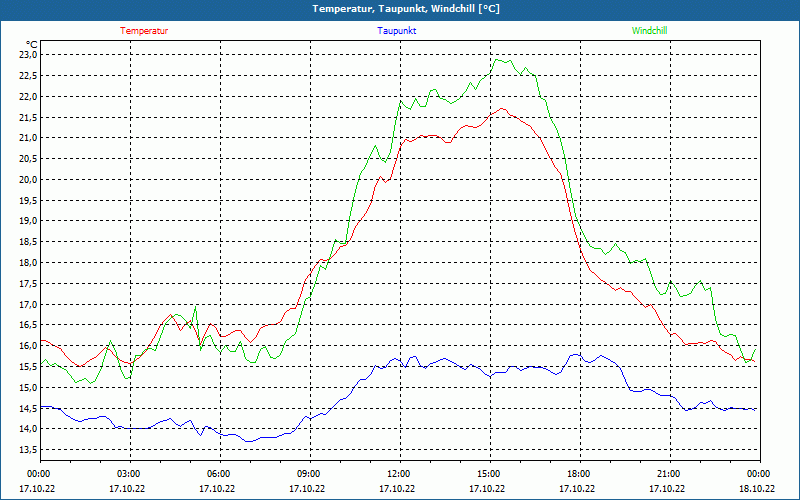Click the 18,5 y-axis tick label
The image size is (800, 500).
(27, 242)
